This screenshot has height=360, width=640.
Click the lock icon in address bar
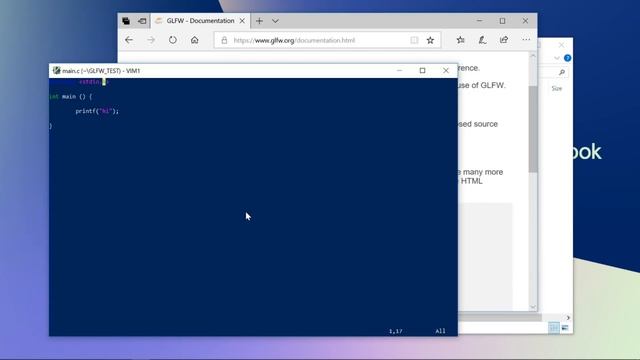(224, 40)
